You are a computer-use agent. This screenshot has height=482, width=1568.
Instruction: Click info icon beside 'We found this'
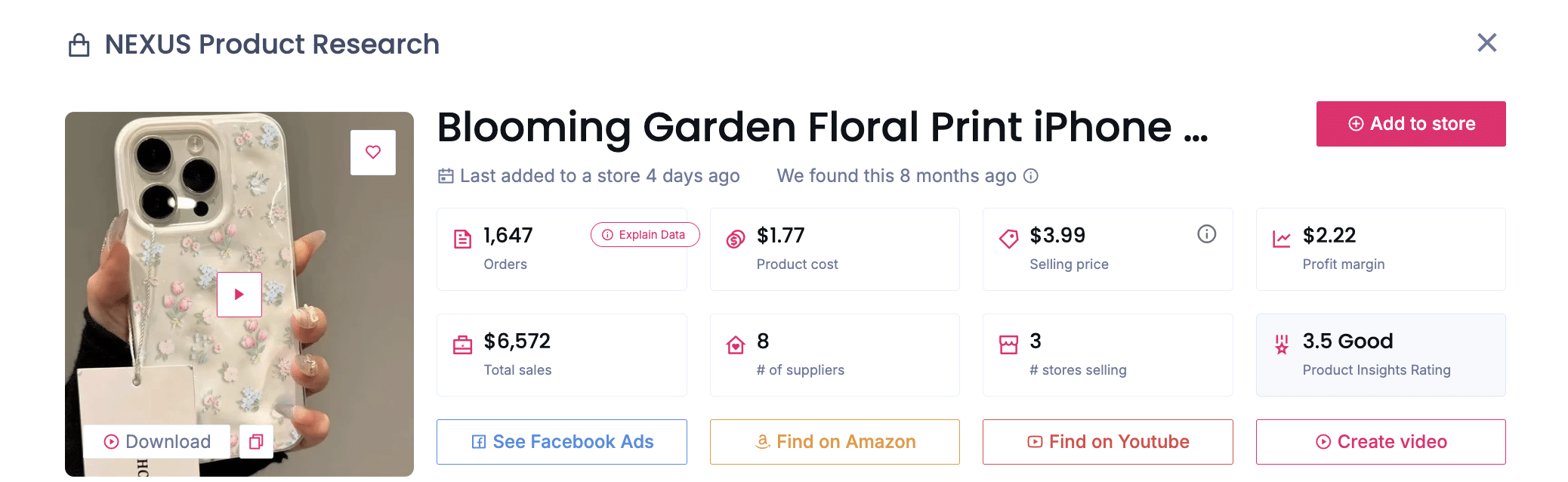(1031, 176)
